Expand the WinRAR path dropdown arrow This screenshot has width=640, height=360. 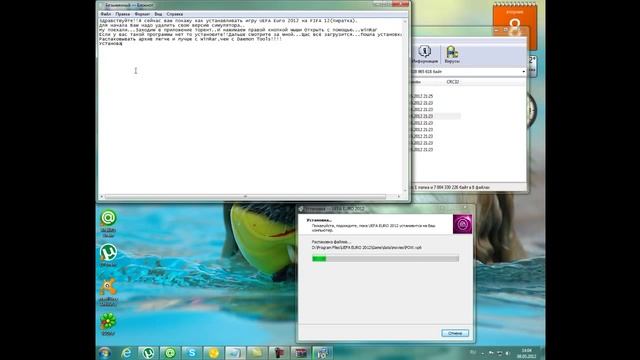point(524,72)
